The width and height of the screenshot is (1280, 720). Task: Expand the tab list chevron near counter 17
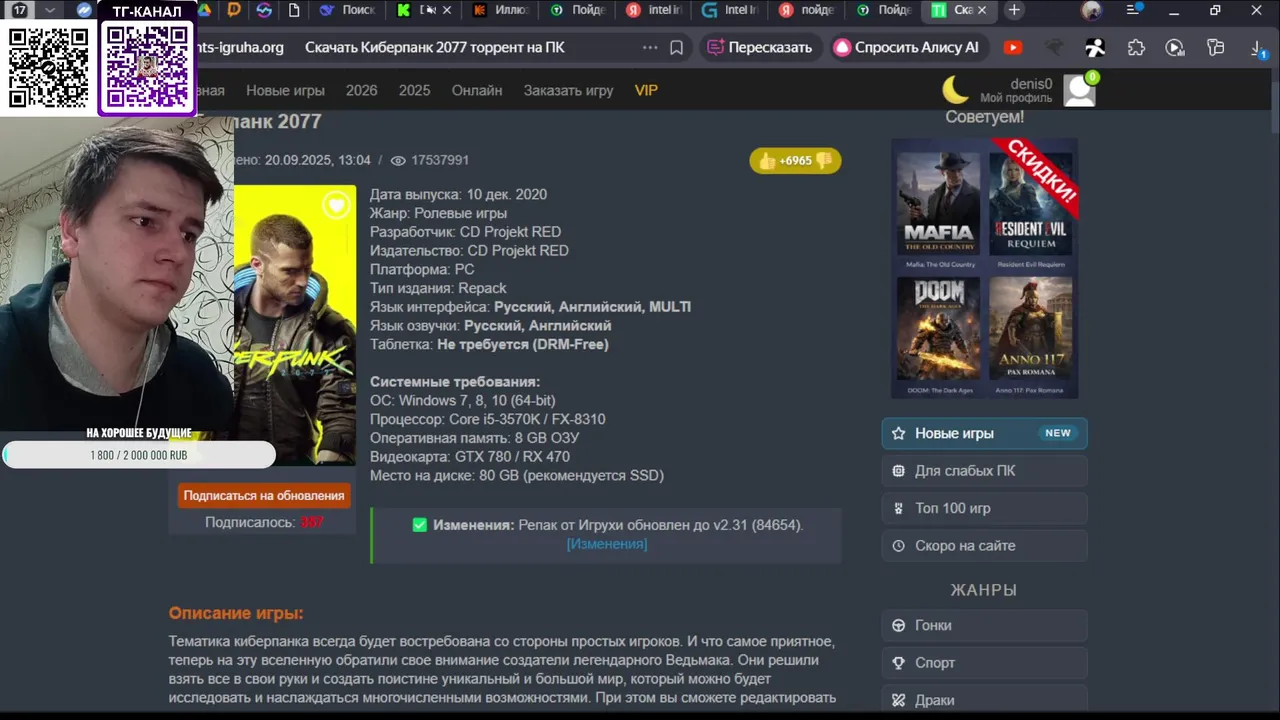coord(49,10)
